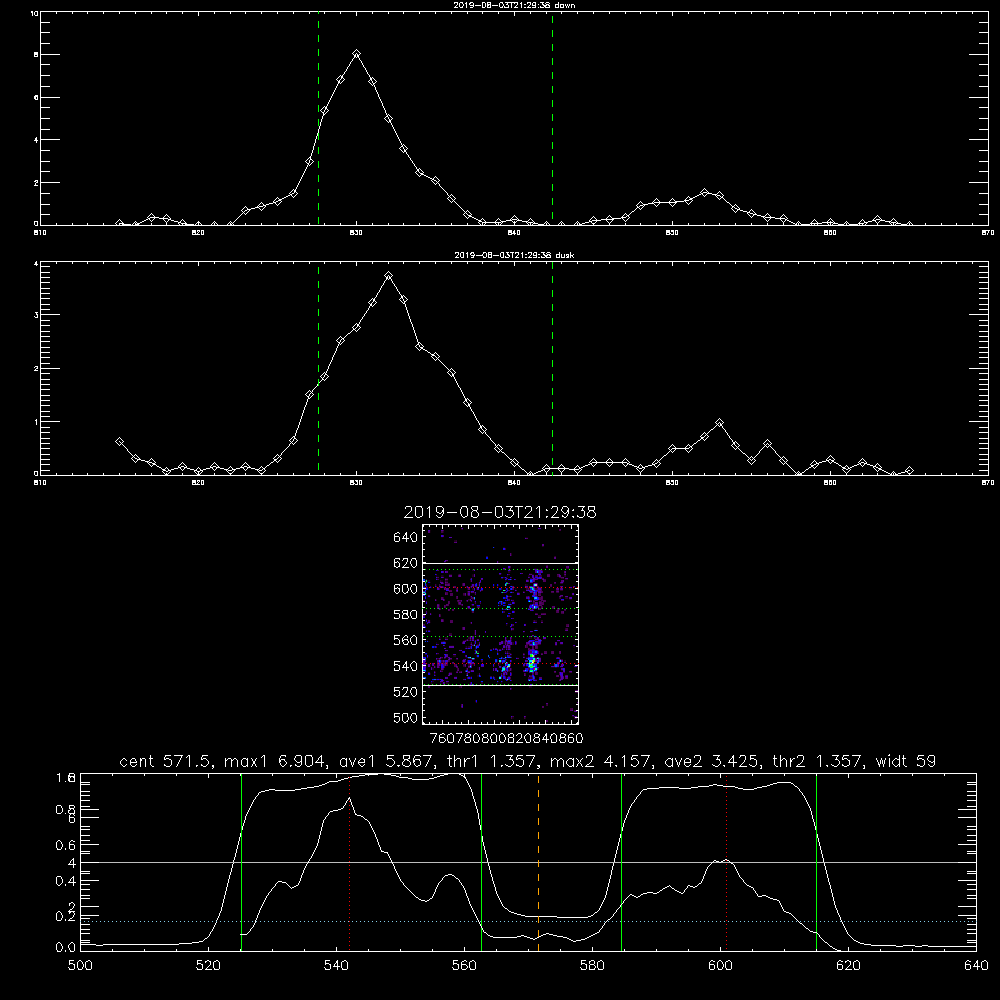The width and height of the screenshot is (1000, 1000).
Task: Click the y-axis label 560 beside spectral image
Action: point(406,640)
